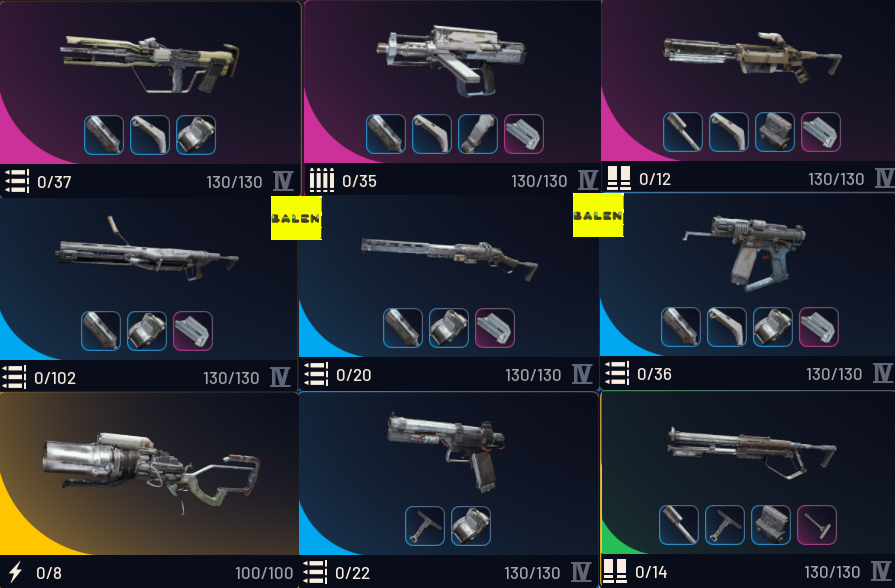The width and height of the screenshot is (895, 588).
Task: Click the pink attachment slot on the 0/14 weapon
Action: tap(817, 525)
